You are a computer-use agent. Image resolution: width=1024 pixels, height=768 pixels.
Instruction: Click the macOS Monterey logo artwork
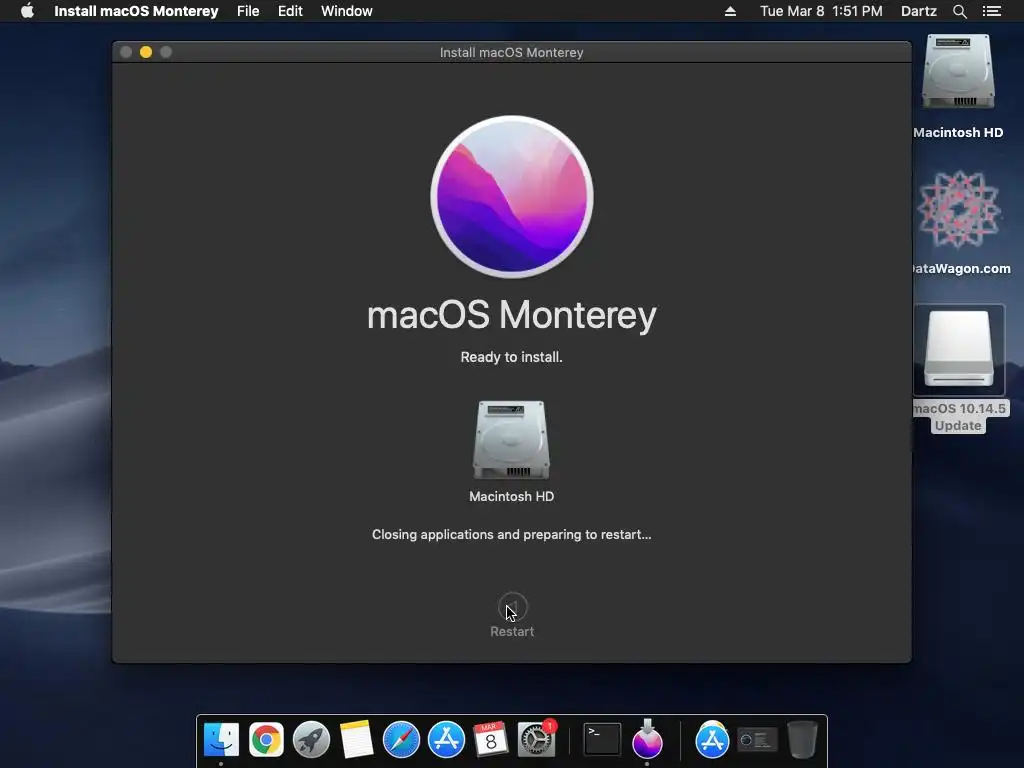512,197
